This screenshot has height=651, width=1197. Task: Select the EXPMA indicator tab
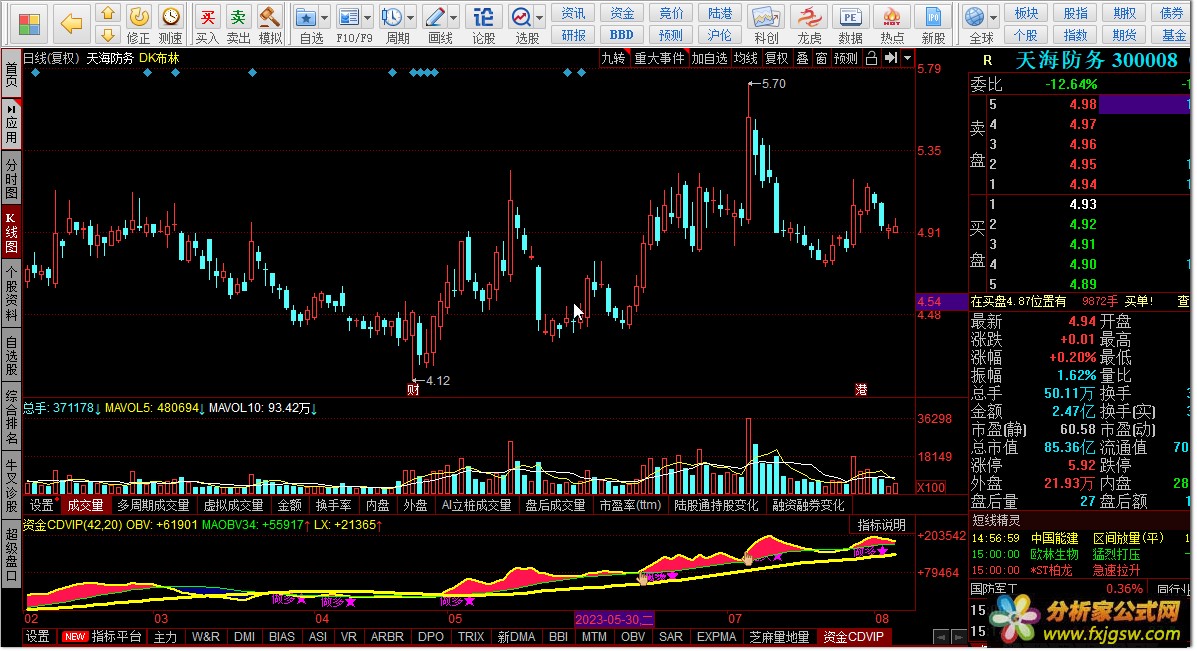point(716,636)
